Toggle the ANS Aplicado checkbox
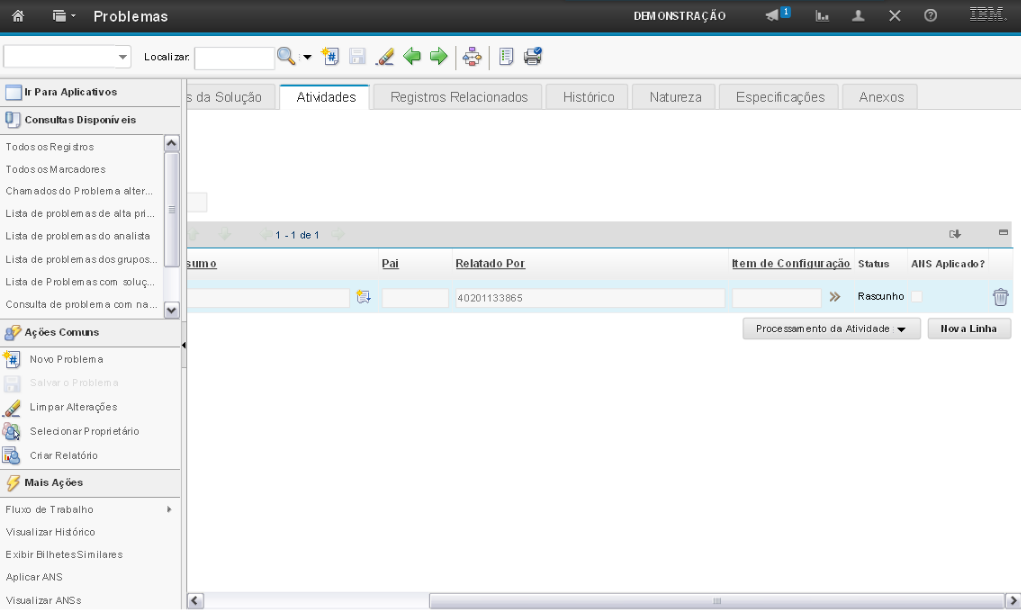 [x=916, y=297]
